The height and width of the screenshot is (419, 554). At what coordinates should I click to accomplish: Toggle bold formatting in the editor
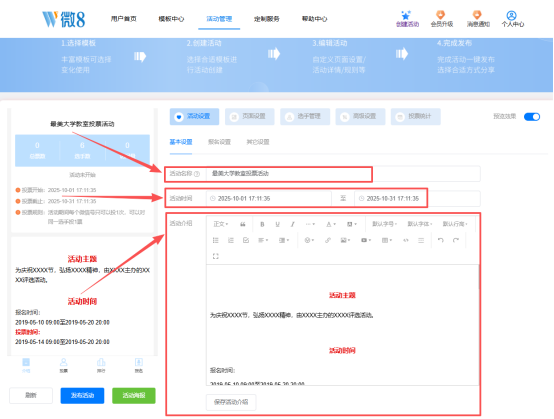[x=262, y=224]
